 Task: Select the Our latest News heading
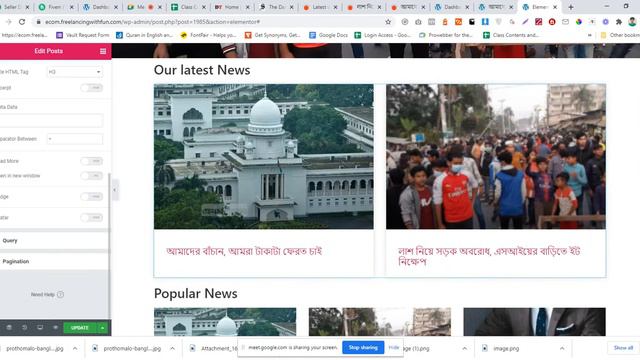(x=202, y=70)
